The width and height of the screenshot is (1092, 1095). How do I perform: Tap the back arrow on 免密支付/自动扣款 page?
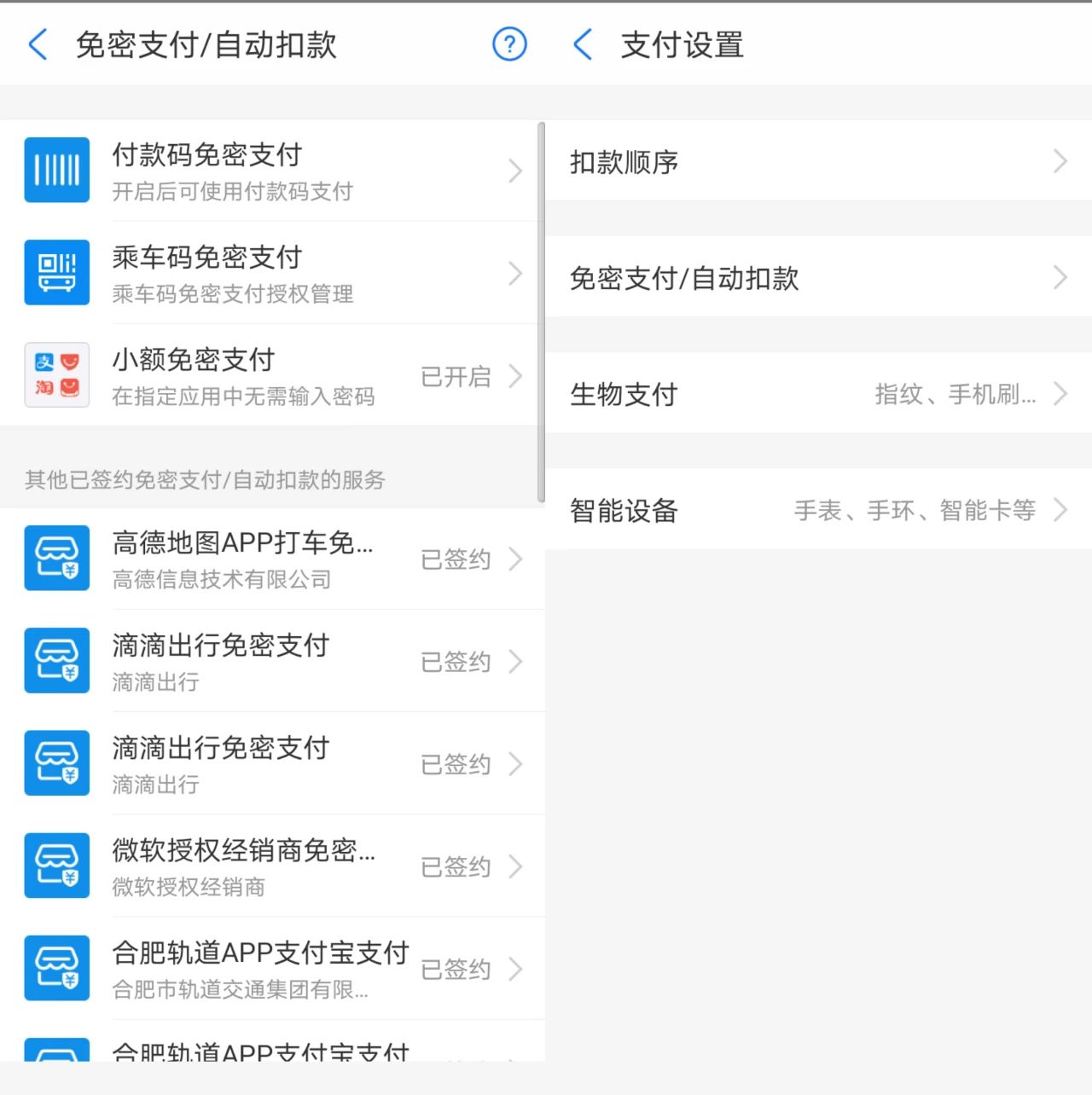38,44
